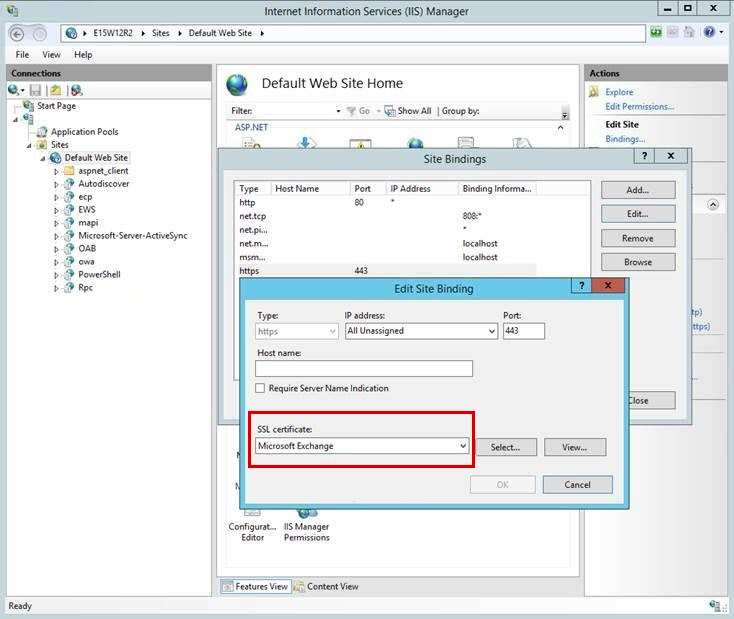Screen dimensions: 734x619
Task: Select the net.tcp binding row
Action: coord(387,216)
